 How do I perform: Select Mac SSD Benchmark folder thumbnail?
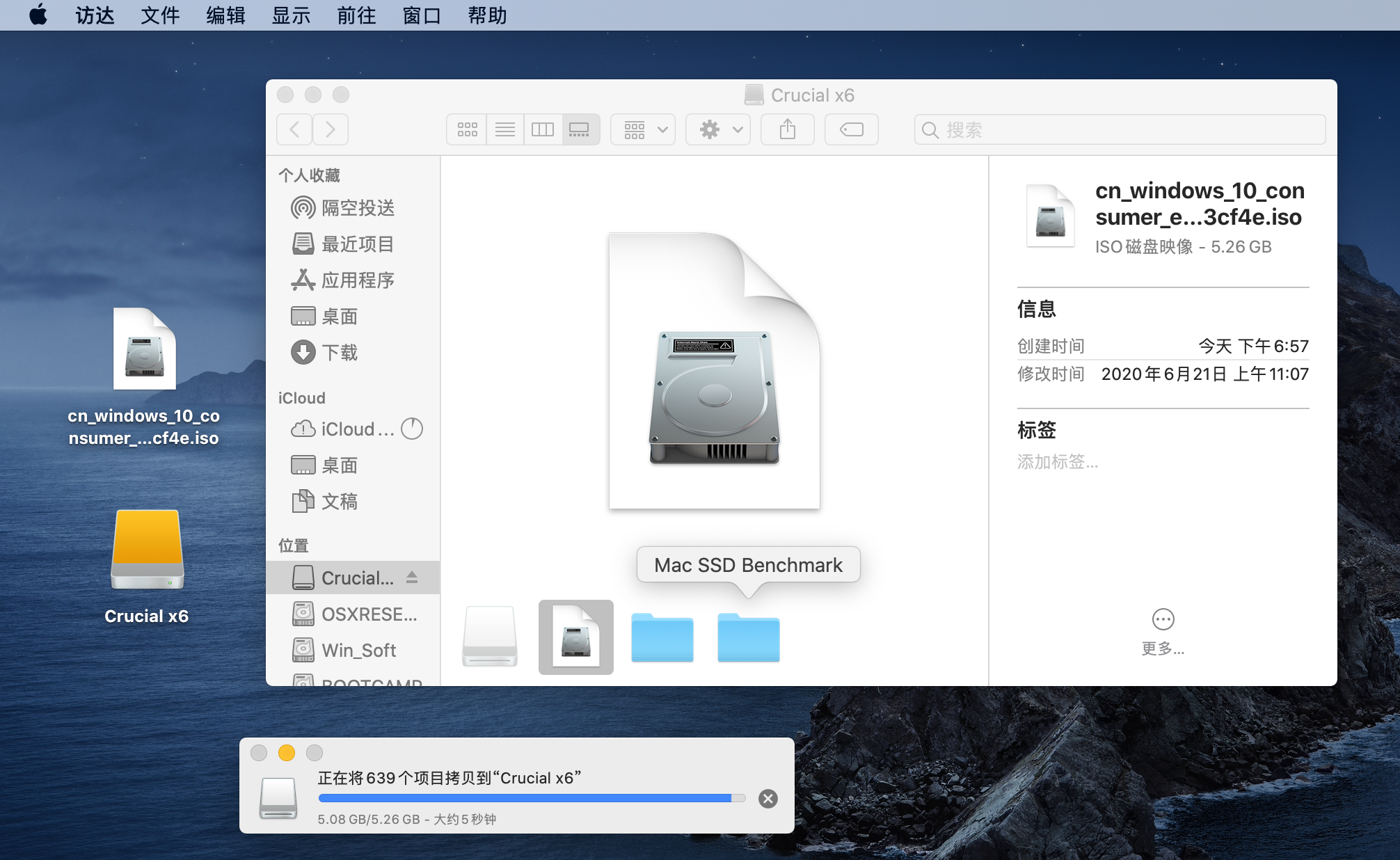pyautogui.click(x=748, y=637)
